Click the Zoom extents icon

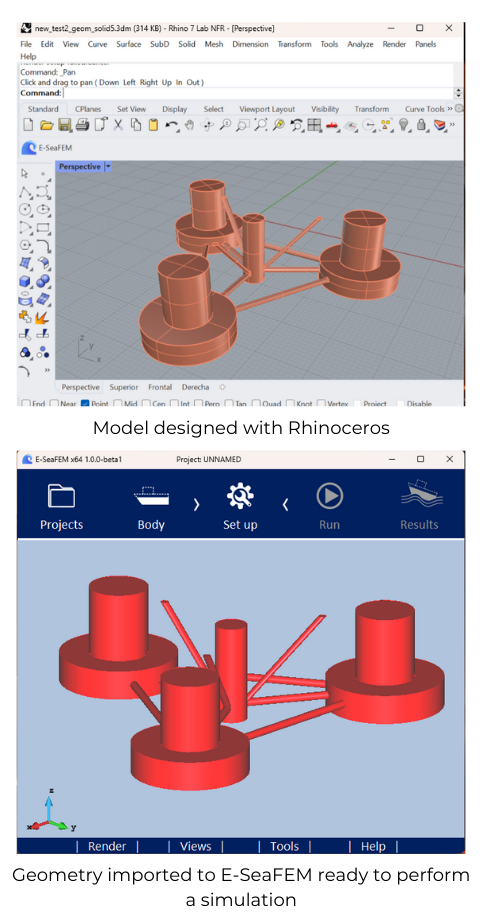pos(260,125)
